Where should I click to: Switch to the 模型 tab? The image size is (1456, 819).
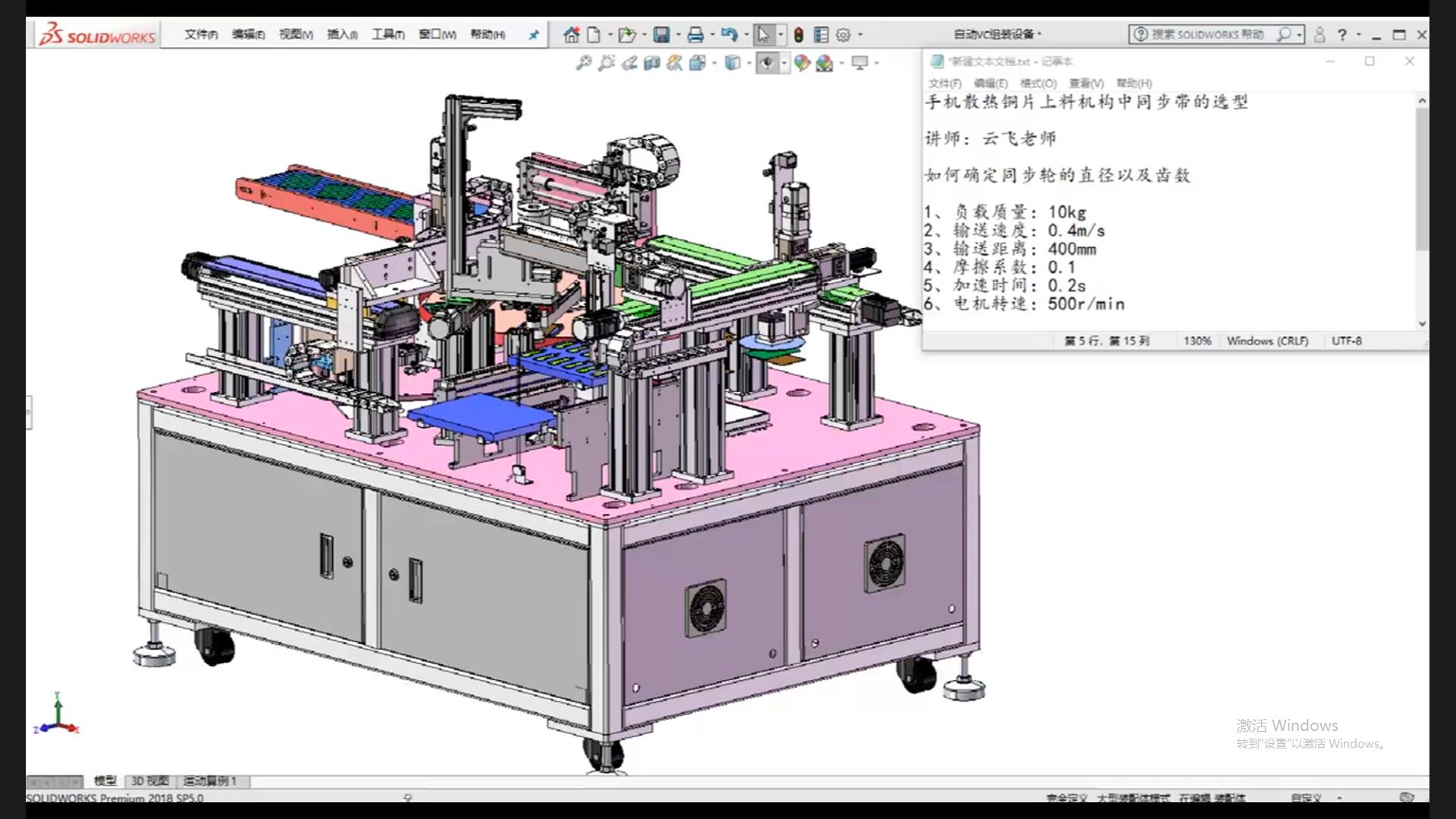point(105,780)
